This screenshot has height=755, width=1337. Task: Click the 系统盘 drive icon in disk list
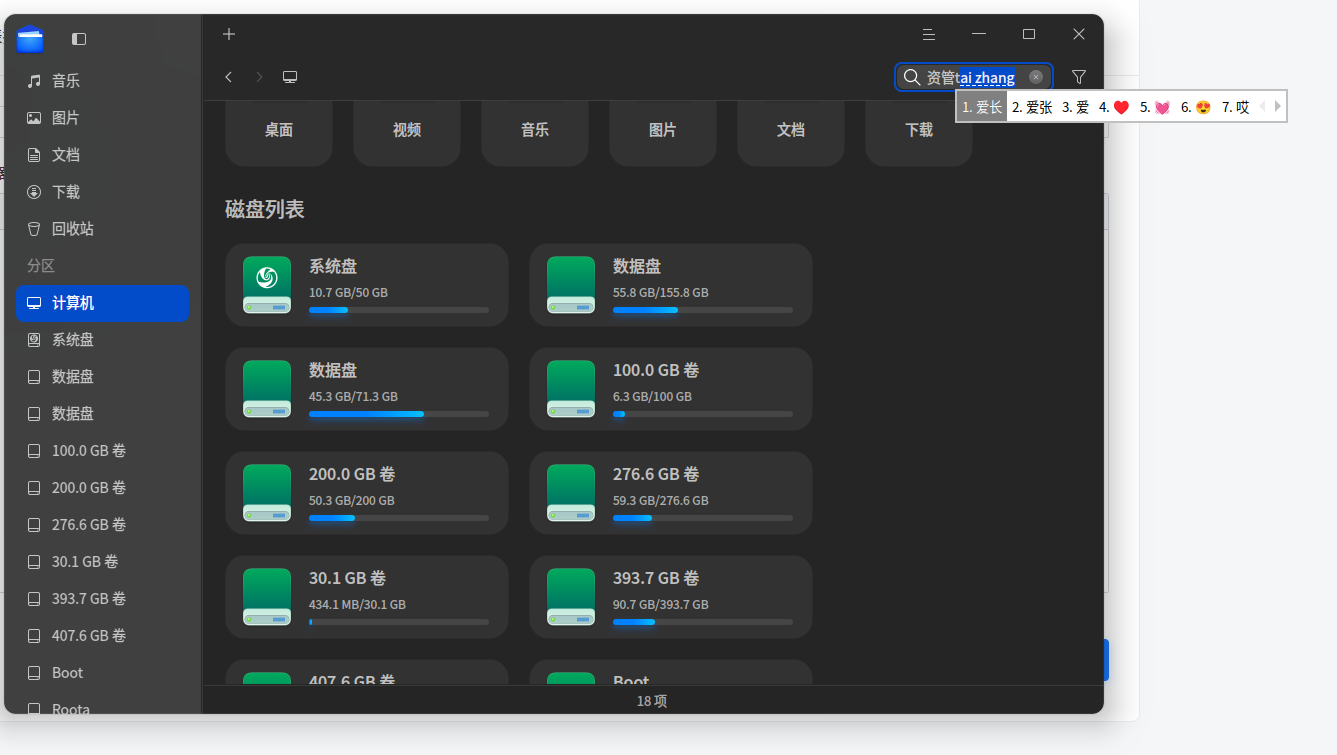(267, 285)
